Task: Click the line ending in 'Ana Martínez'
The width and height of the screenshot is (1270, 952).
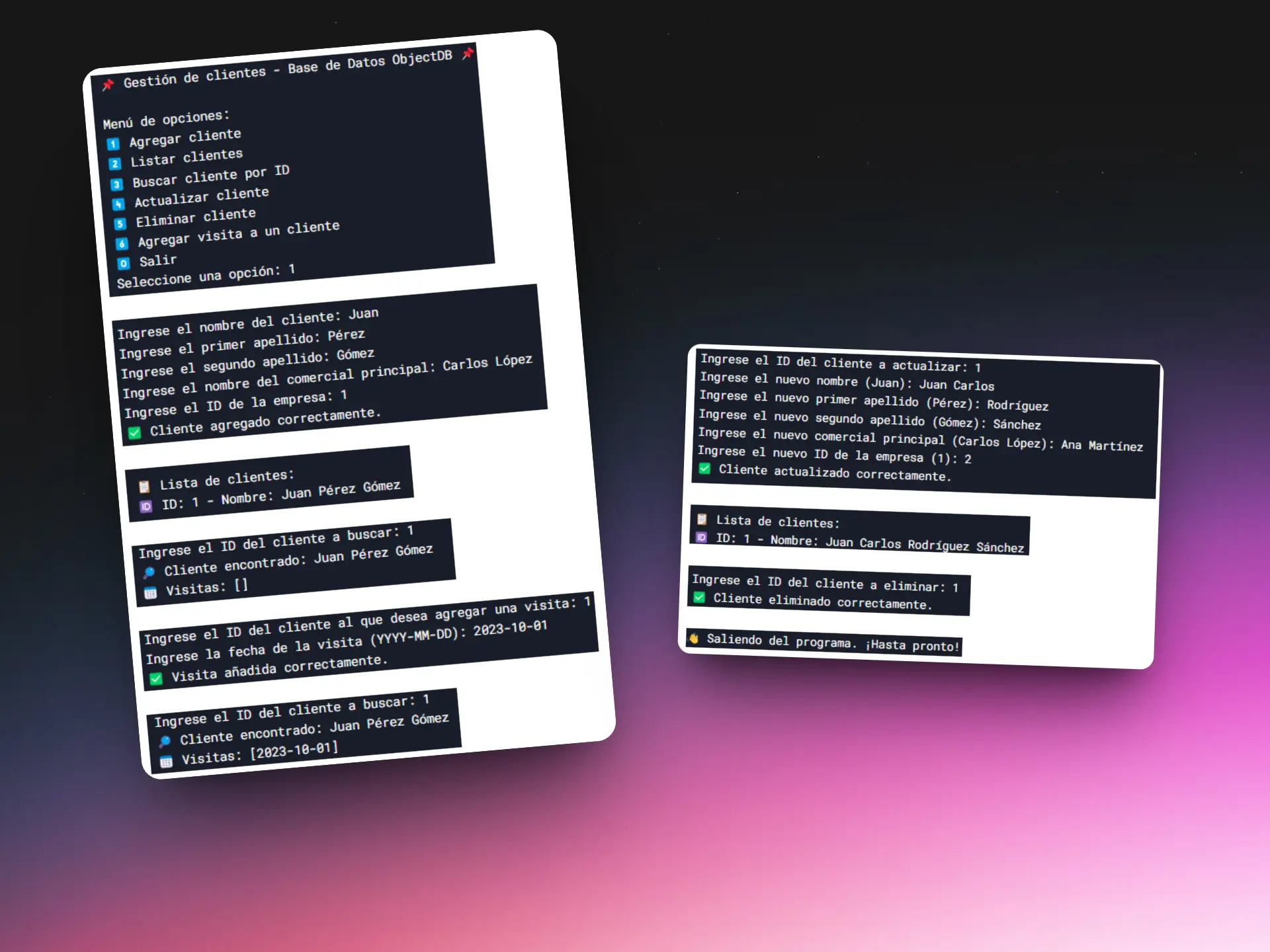Action: (920, 439)
